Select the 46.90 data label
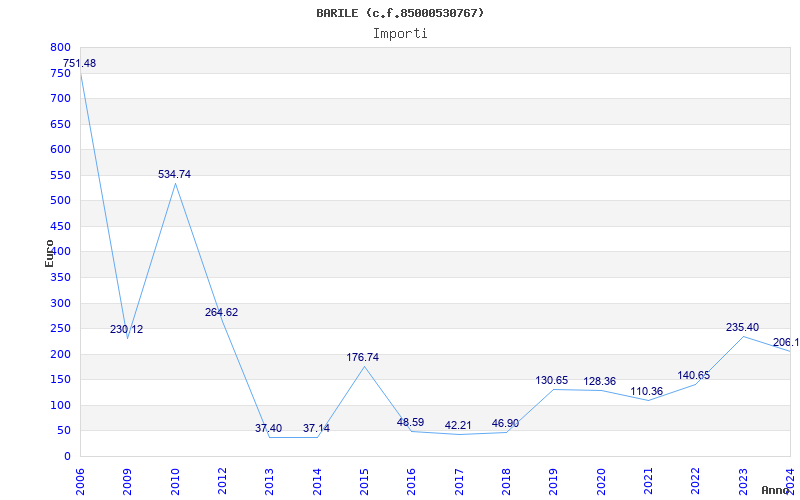800x500 pixels. tap(505, 423)
